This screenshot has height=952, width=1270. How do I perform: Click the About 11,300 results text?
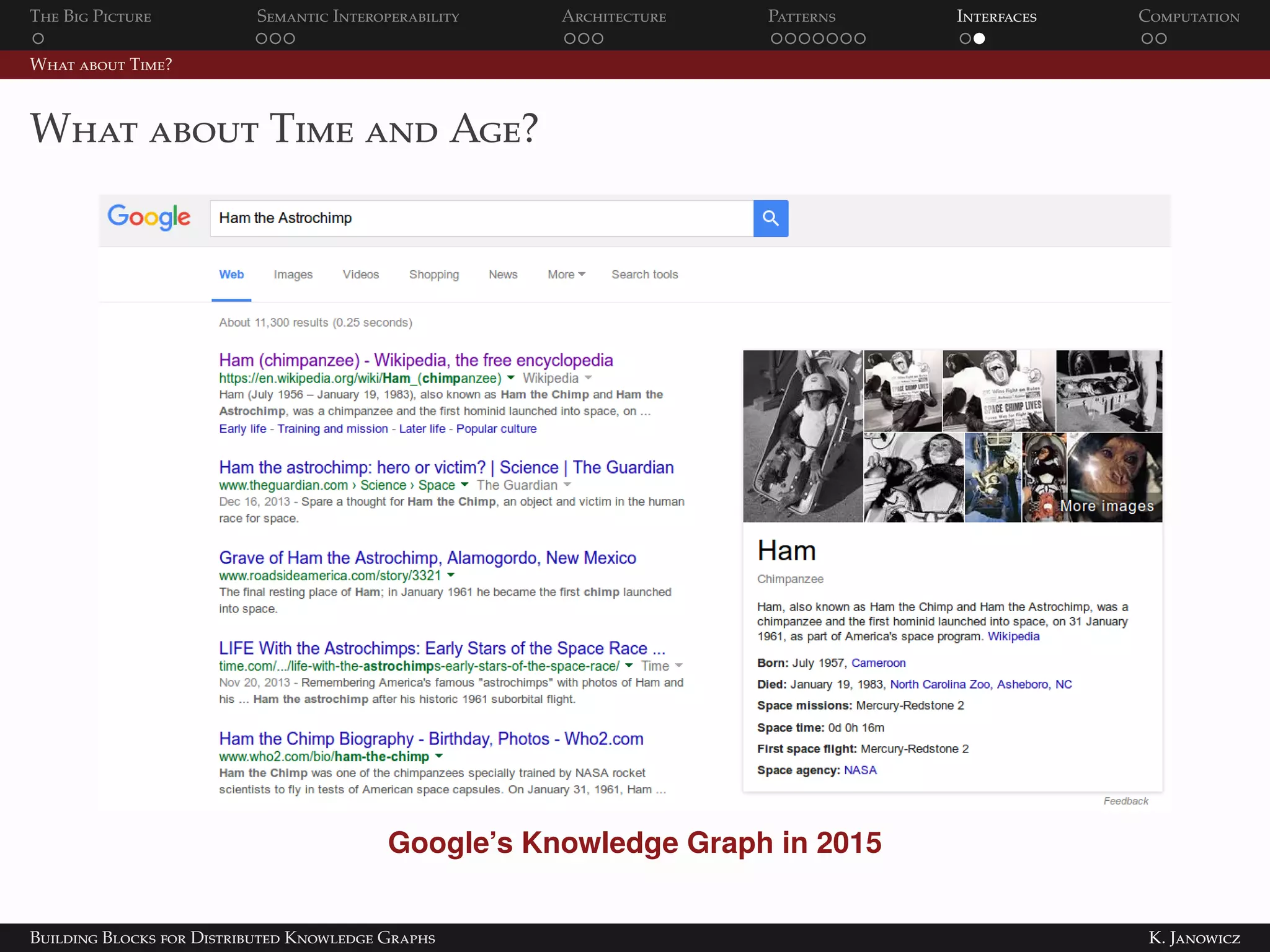(316, 322)
